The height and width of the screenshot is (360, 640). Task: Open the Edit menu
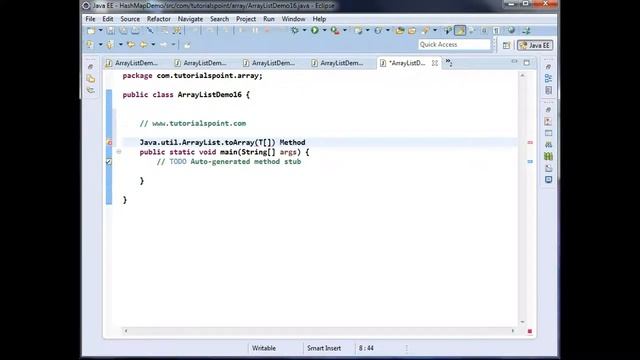(x=108, y=19)
